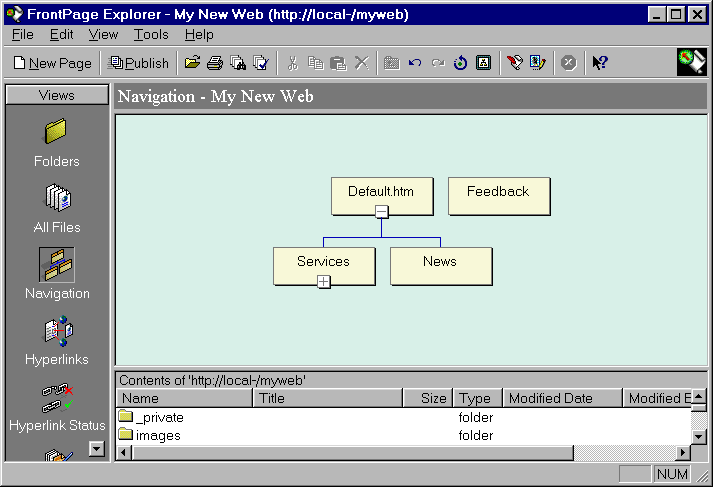Viewport: 713px width, 487px height.
Task: Select the Default.htm page box
Action: tap(382, 196)
